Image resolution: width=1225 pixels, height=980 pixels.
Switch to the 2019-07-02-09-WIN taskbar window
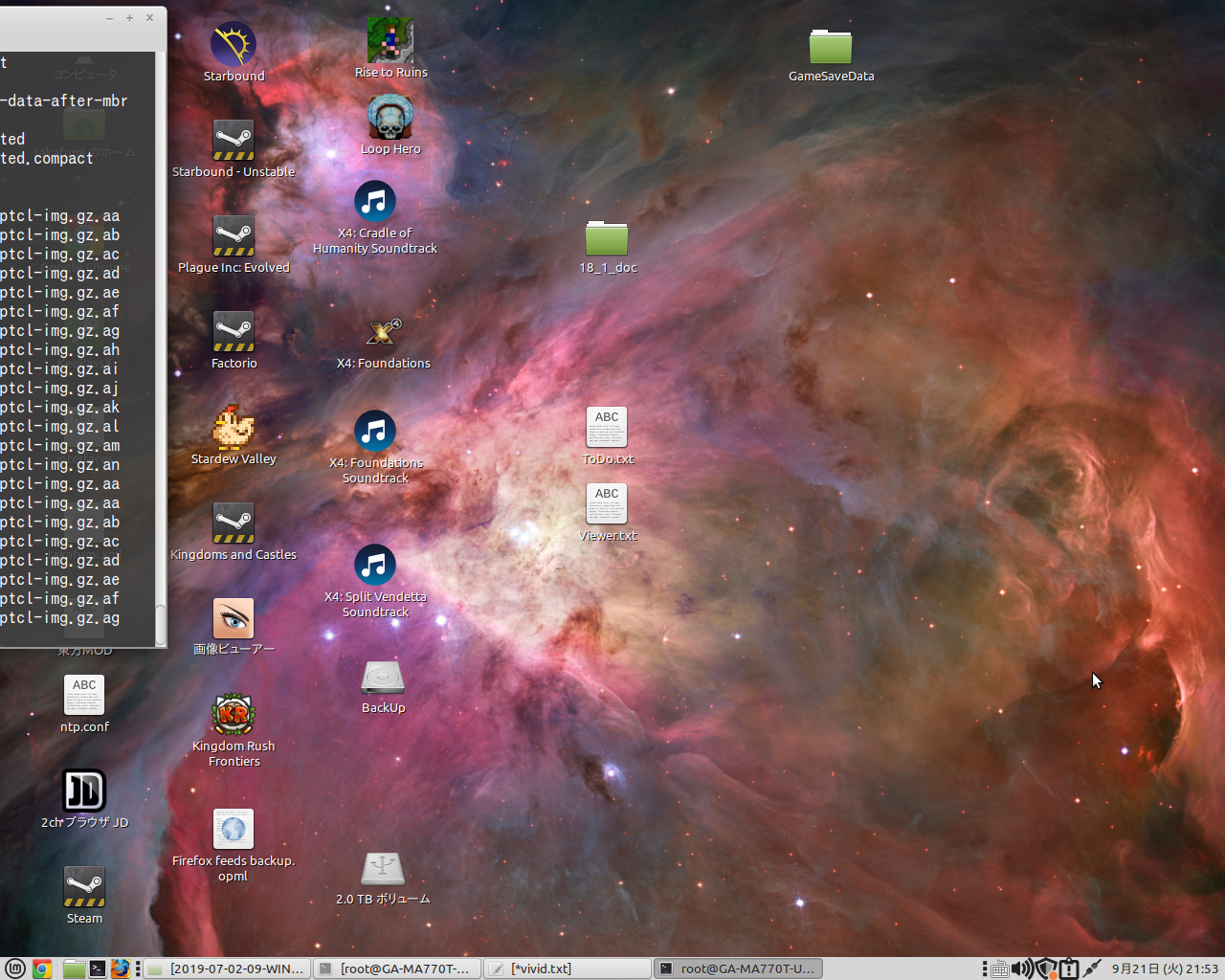[228, 969]
